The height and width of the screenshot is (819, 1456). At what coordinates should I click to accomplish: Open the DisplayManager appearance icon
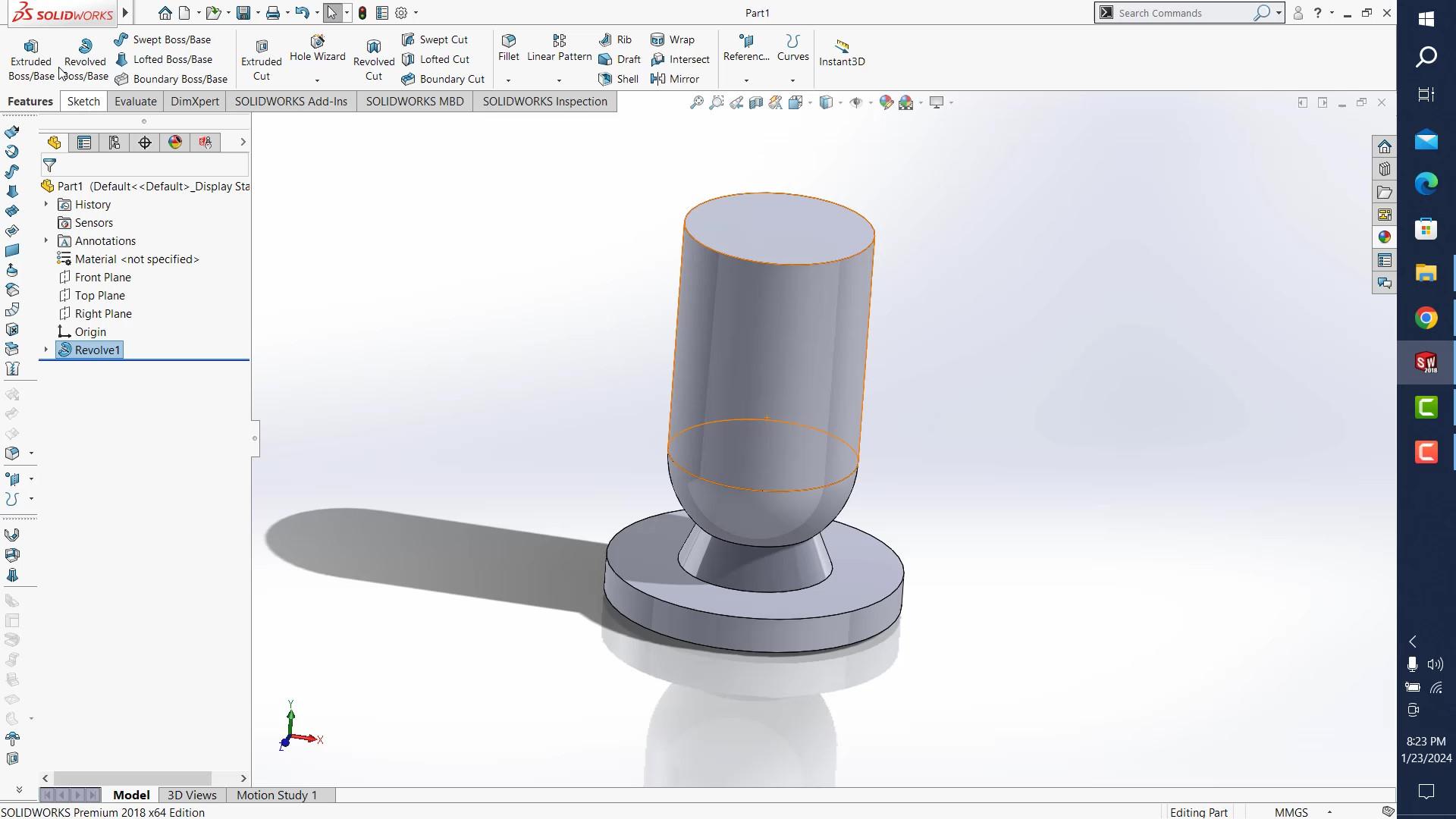(175, 143)
